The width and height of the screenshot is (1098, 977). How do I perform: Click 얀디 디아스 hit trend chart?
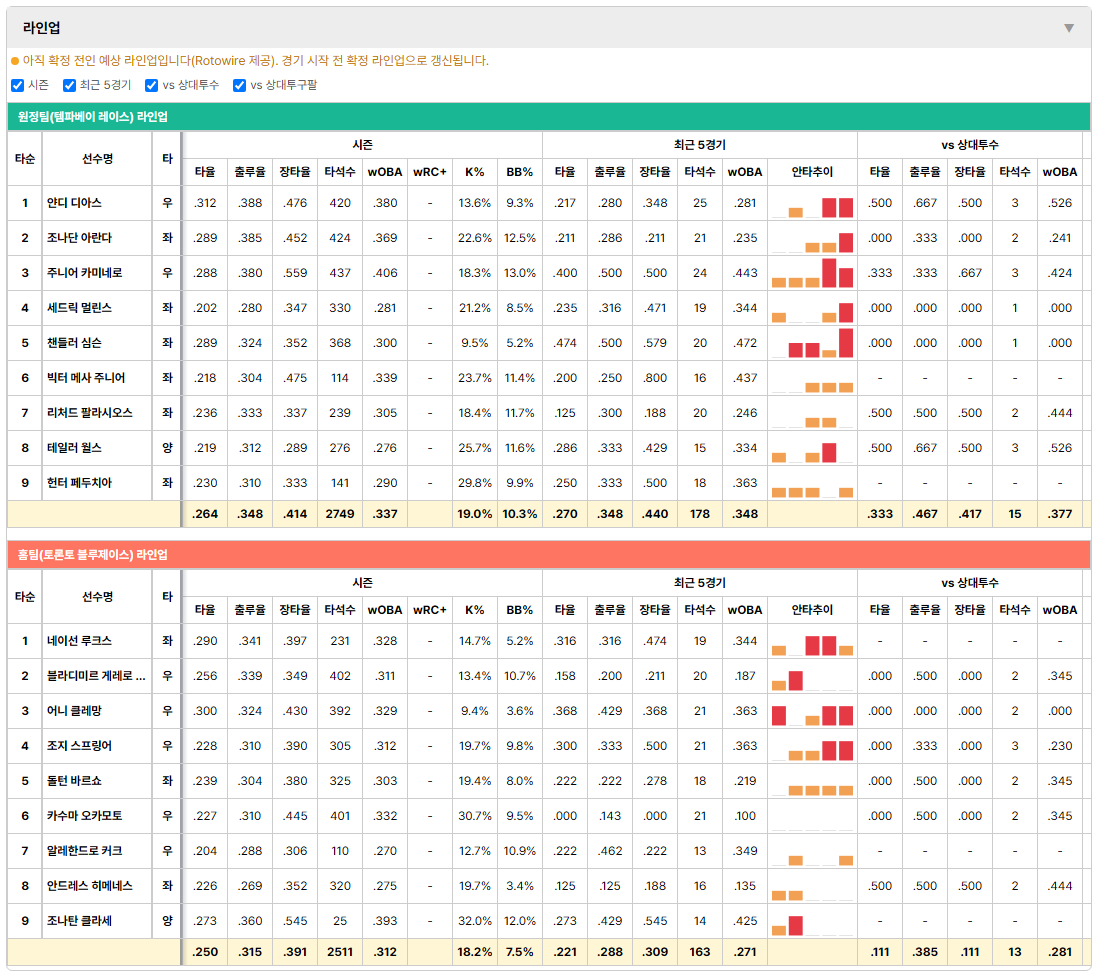pos(812,204)
